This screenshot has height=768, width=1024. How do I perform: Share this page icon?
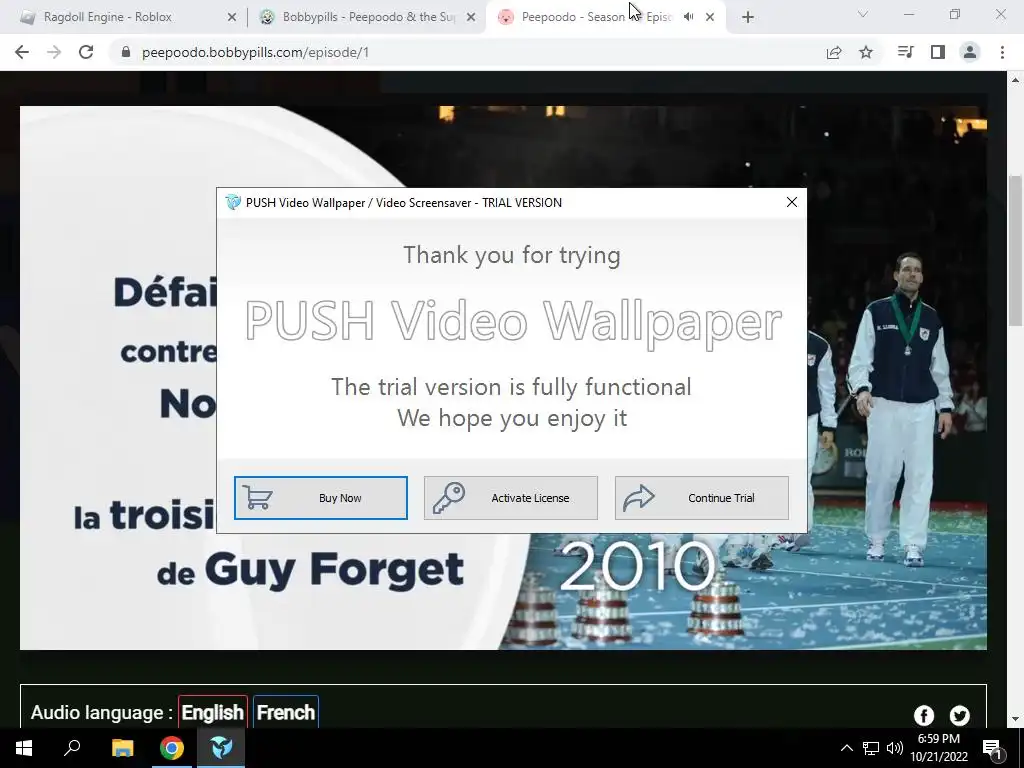click(x=834, y=52)
